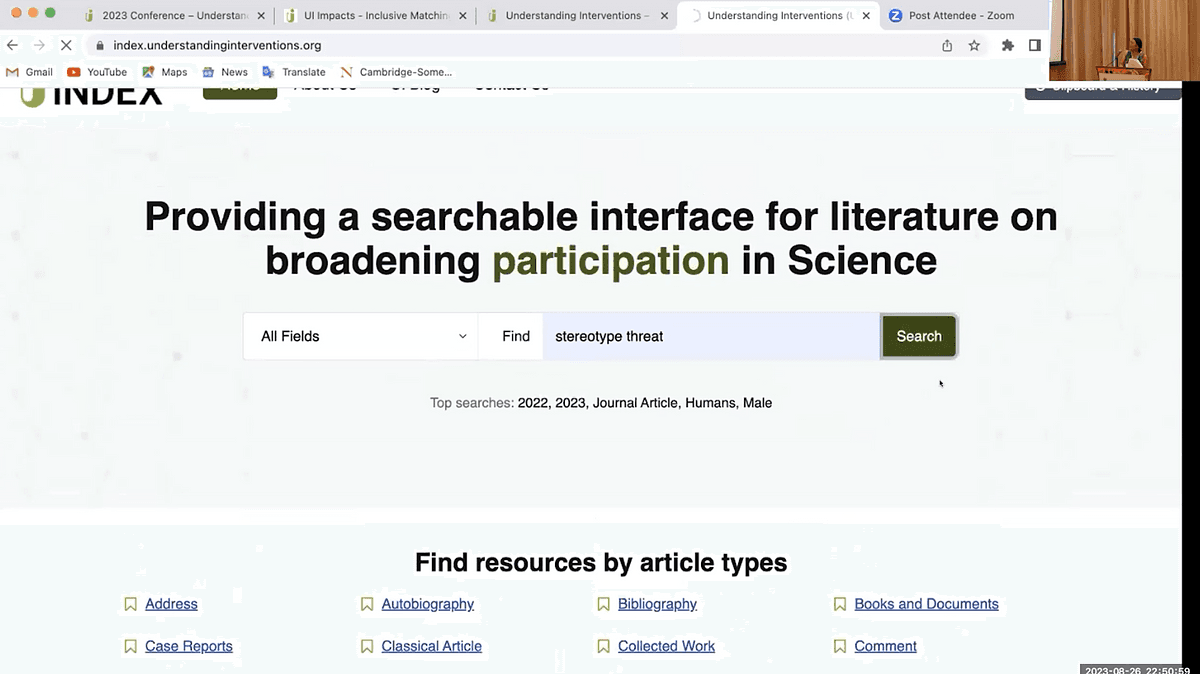Click bookmark icon beside Books and Documents

coord(840,604)
